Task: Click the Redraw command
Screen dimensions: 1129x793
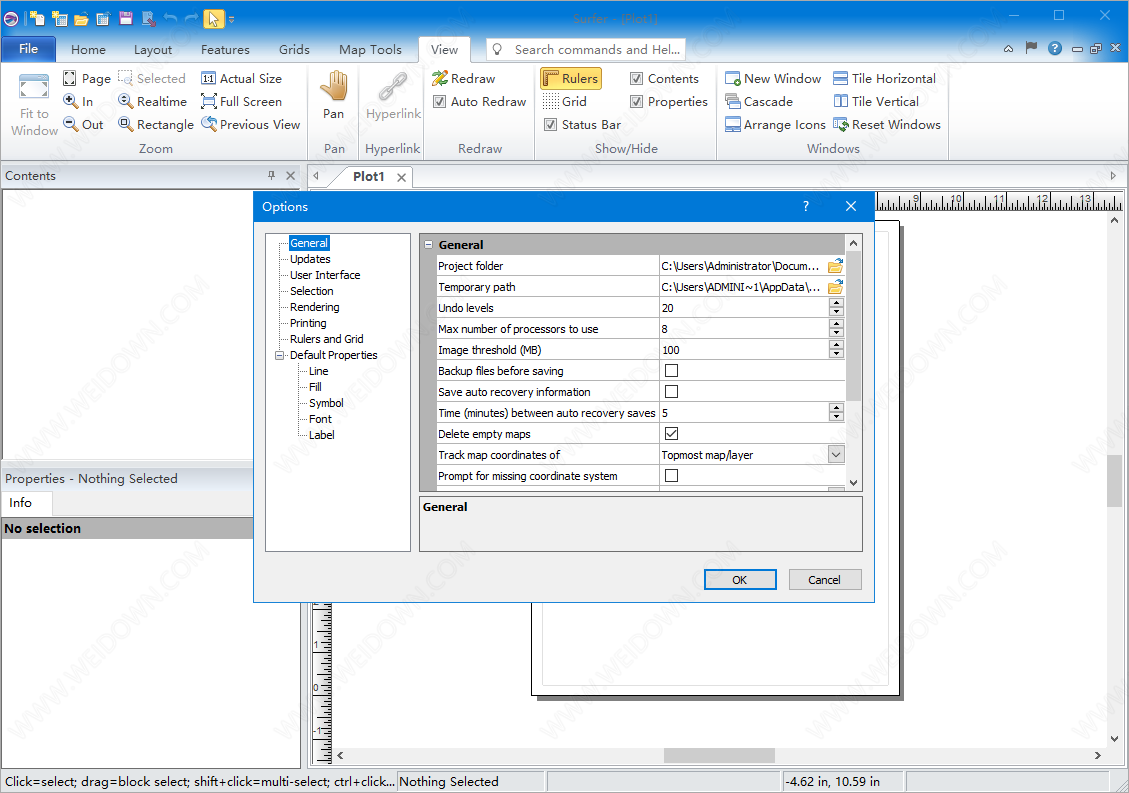Action: (463, 79)
